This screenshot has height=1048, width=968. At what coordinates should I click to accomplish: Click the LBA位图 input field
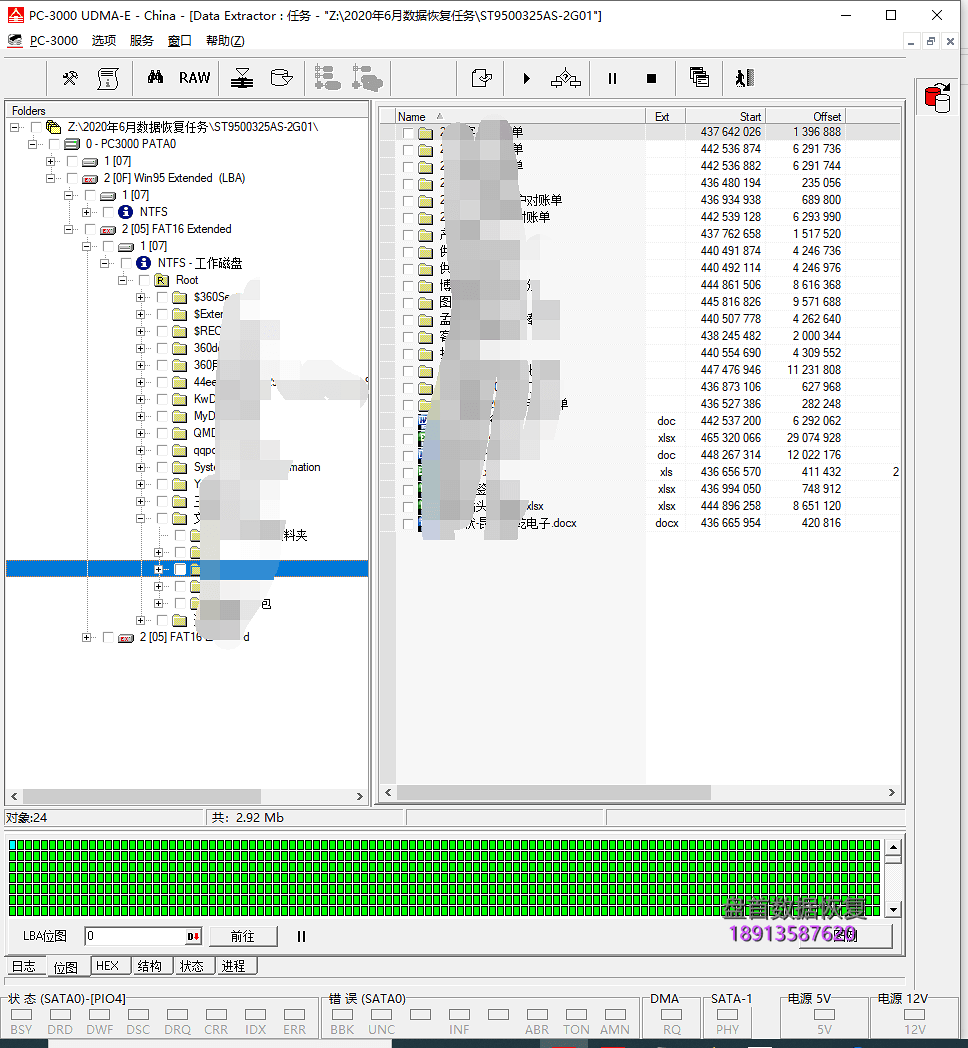click(136, 936)
